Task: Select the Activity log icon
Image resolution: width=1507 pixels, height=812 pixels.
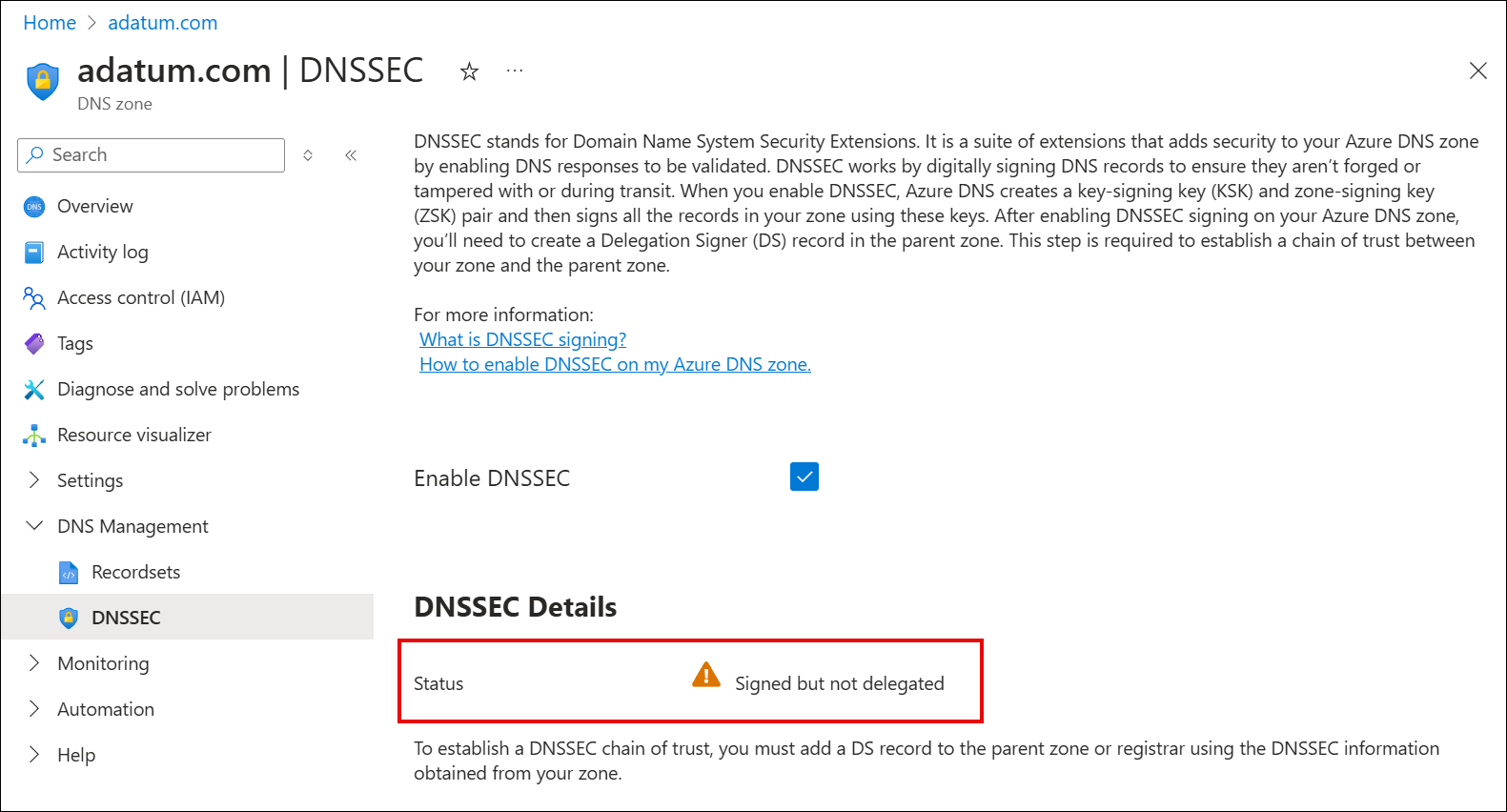Action: [x=34, y=252]
